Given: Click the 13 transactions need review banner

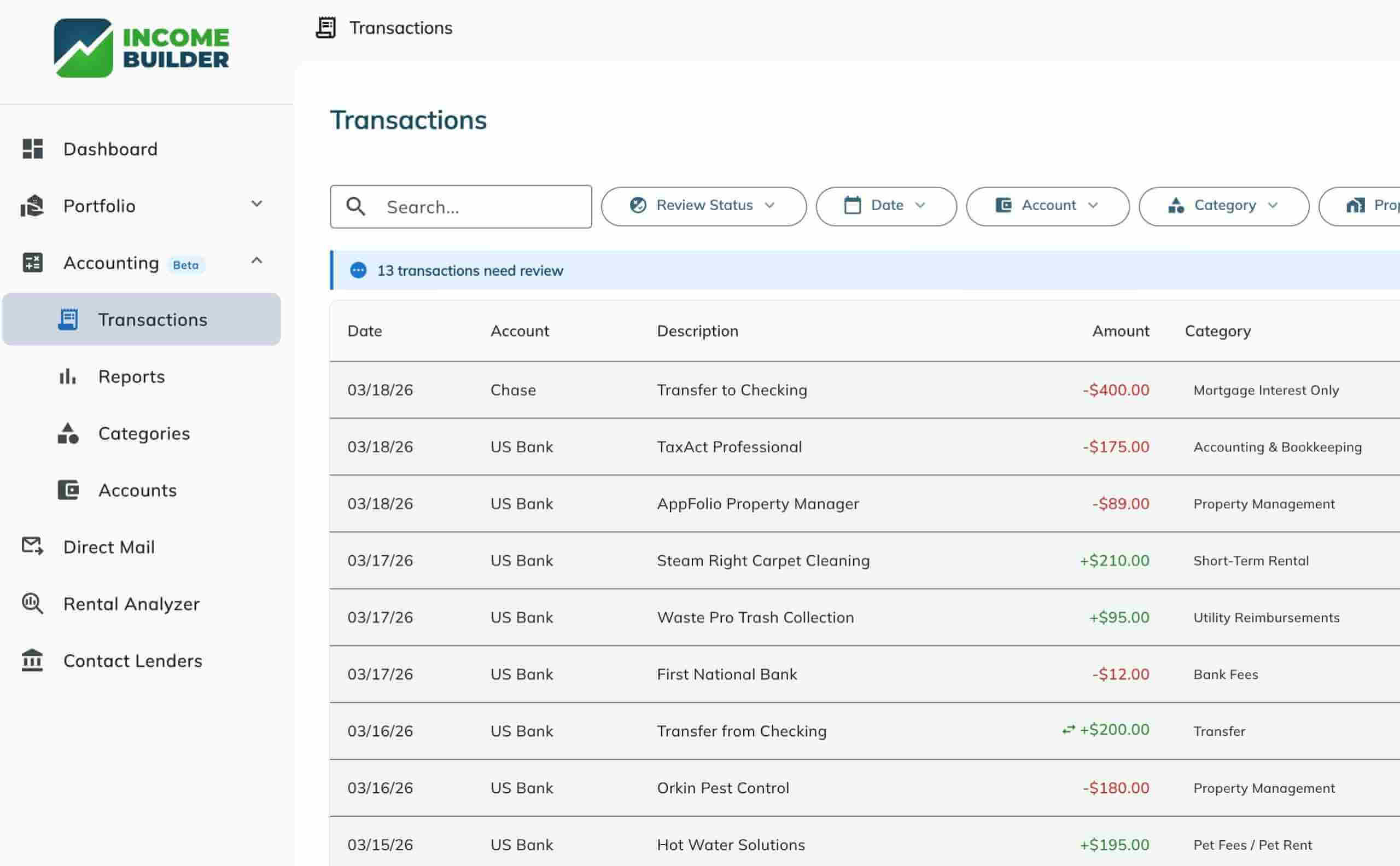Looking at the screenshot, I should [x=865, y=270].
